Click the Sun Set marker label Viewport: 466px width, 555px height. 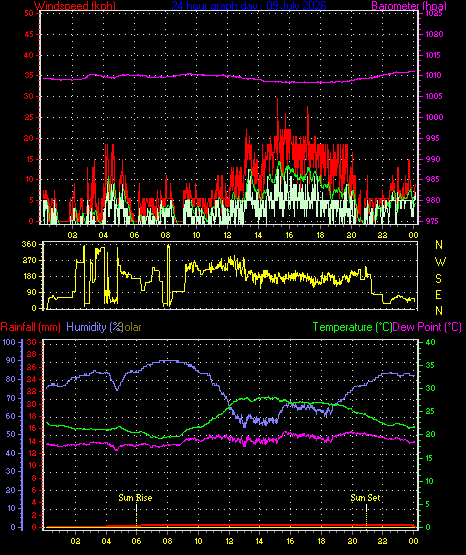[x=366, y=498]
